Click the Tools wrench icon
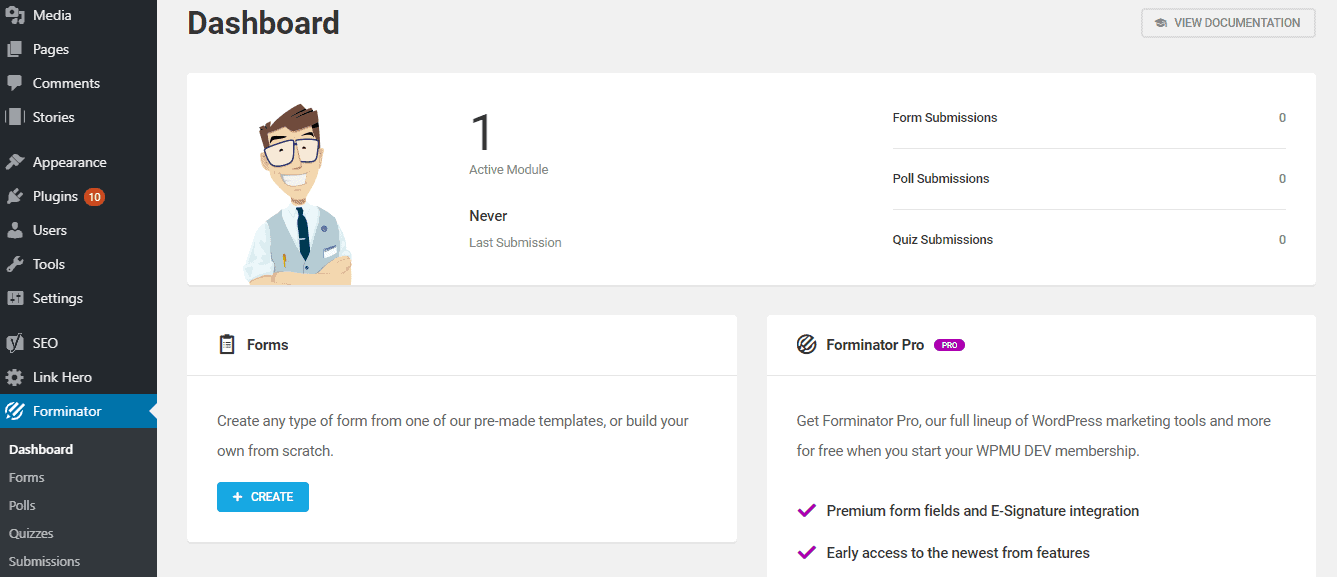The height and width of the screenshot is (577, 1337). coord(15,264)
